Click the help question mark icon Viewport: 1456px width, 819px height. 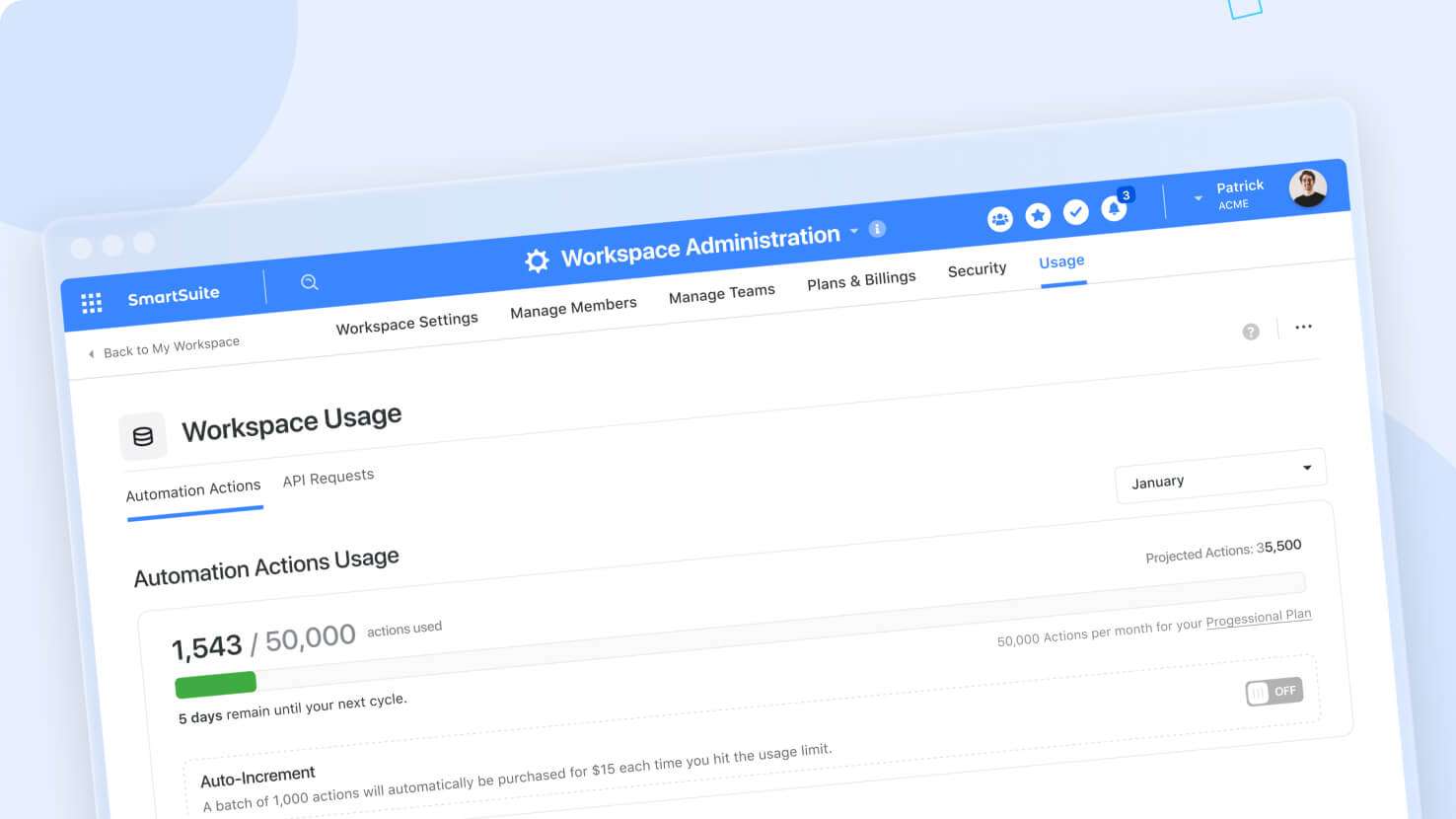coord(1251,332)
